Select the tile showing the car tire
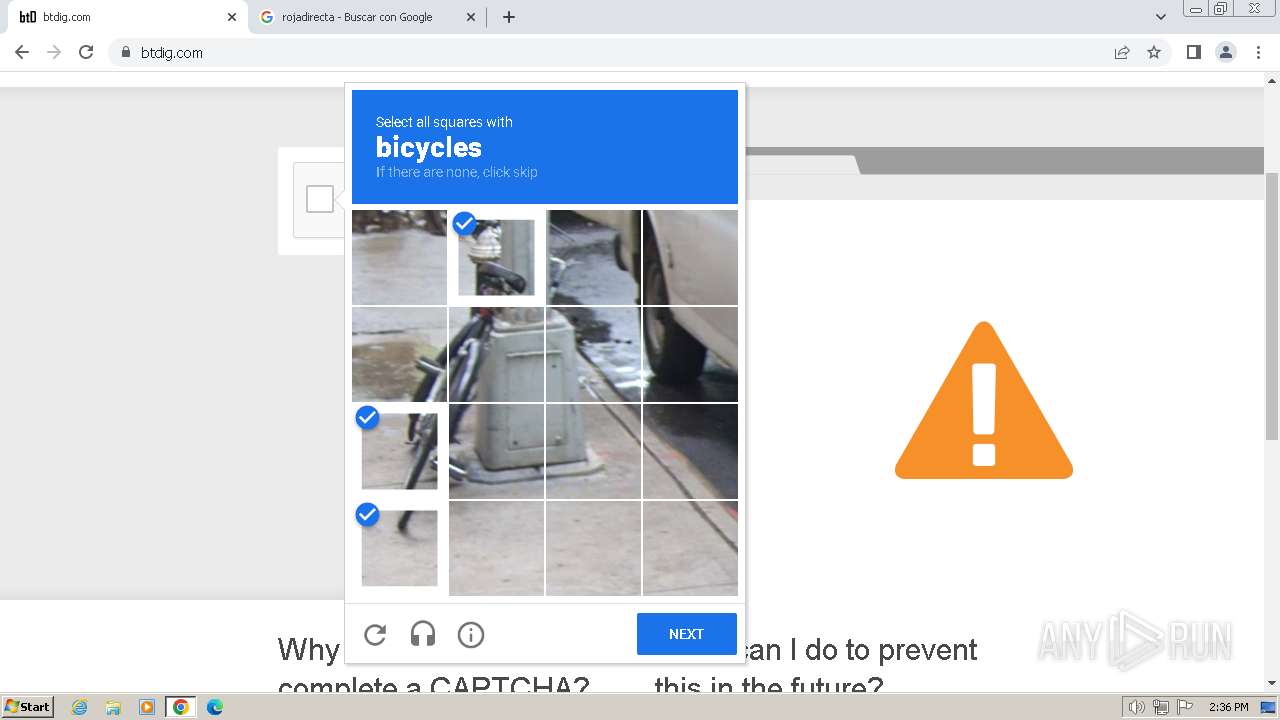Image resolution: width=1280 pixels, height=720 pixels. tap(690, 354)
